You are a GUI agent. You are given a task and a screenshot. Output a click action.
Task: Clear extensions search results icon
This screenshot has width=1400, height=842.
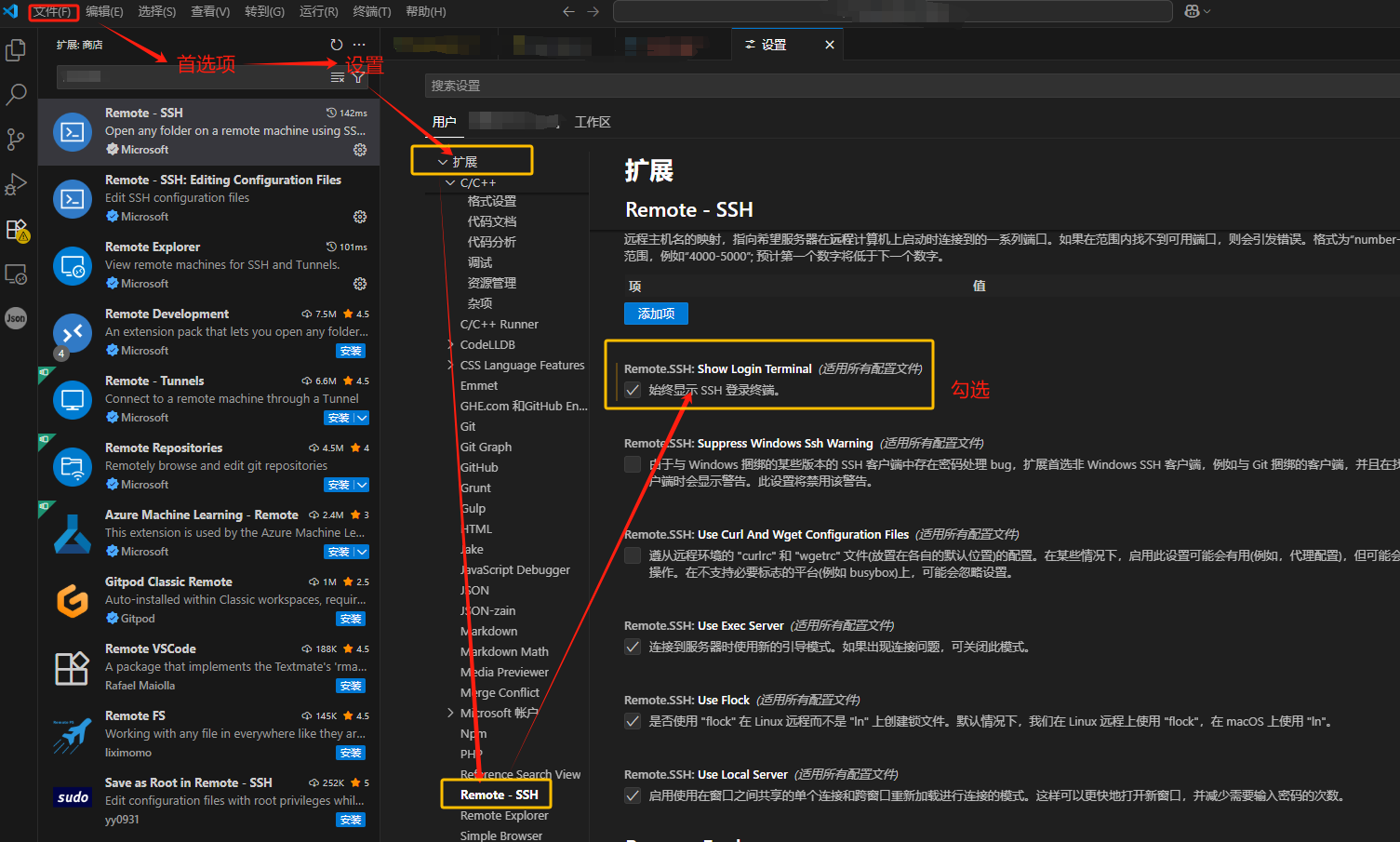338,77
